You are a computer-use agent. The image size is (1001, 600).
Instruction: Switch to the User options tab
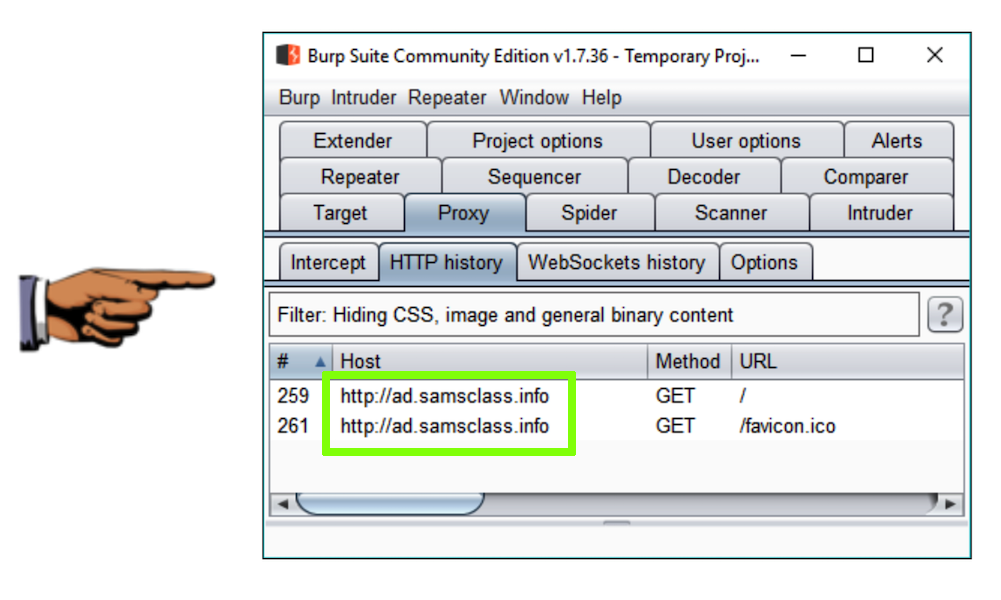pos(746,140)
